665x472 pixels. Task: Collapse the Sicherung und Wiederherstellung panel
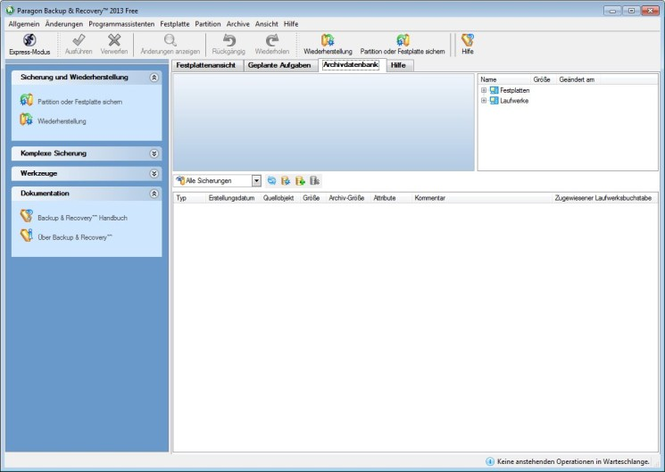(154, 78)
